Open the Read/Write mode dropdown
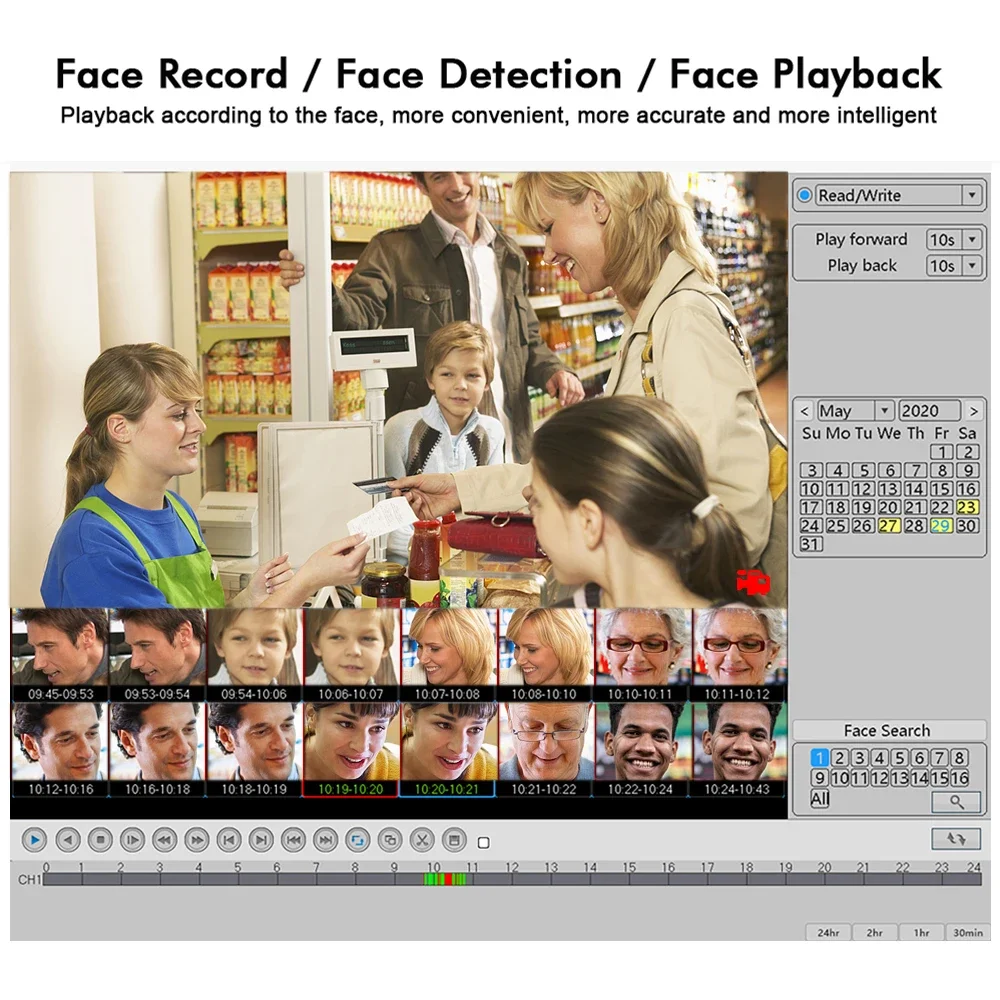Image resolution: width=1000 pixels, height=1000 pixels. (970, 196)
